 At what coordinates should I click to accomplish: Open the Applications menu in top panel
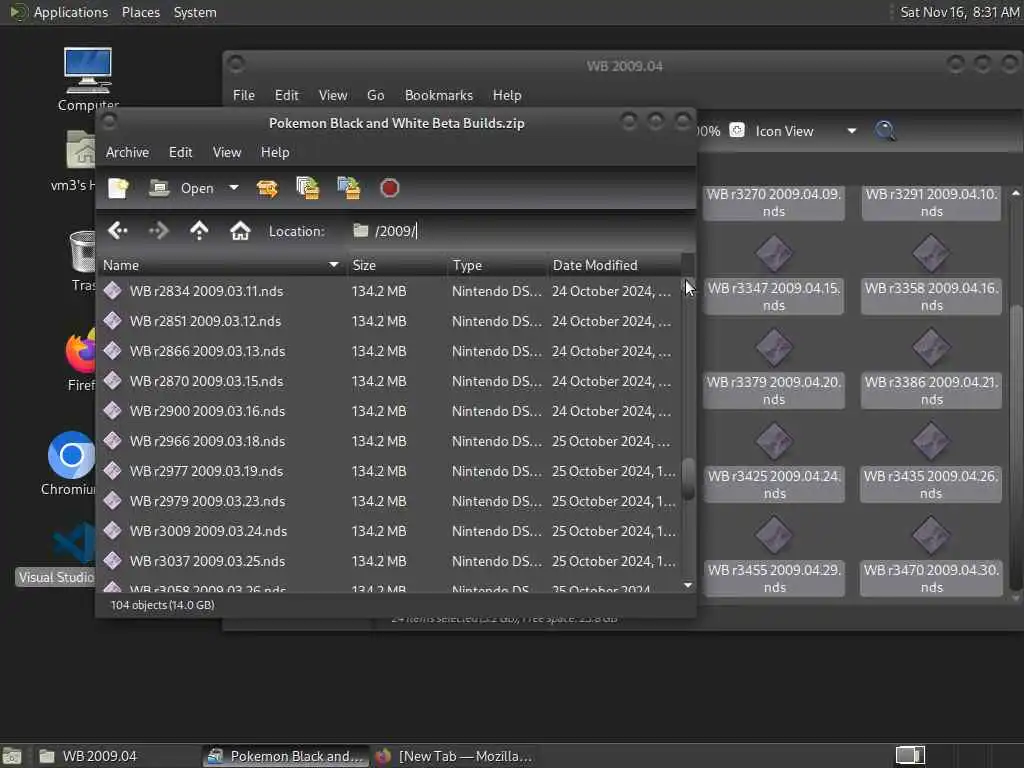coord(71,12)
